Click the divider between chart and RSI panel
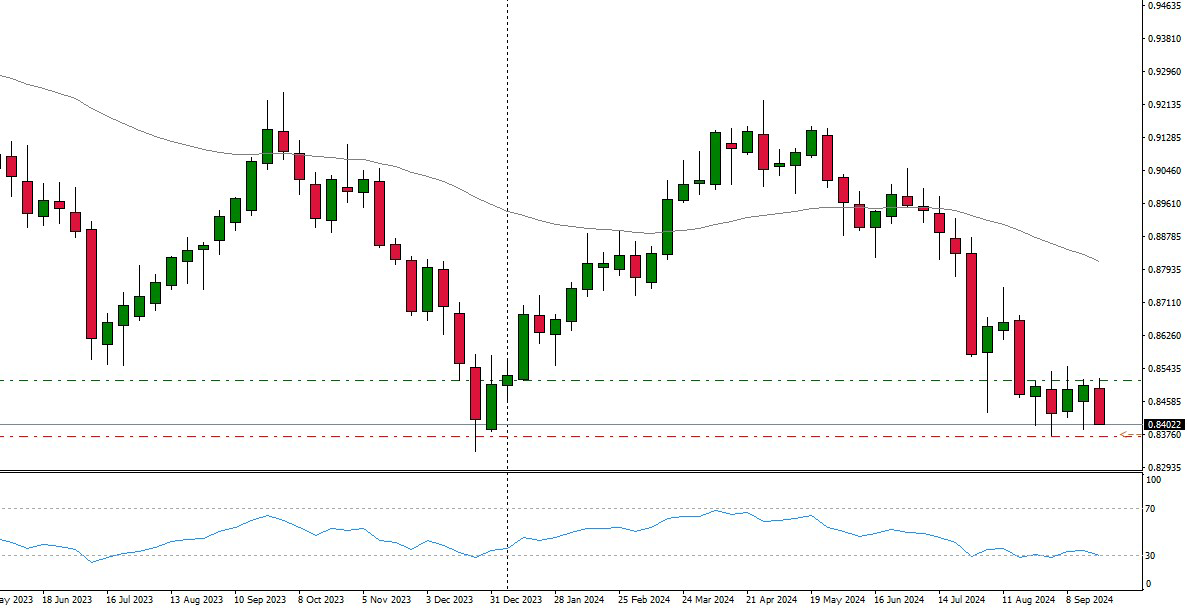This screenshot has height=609, width=1187. 570,471
